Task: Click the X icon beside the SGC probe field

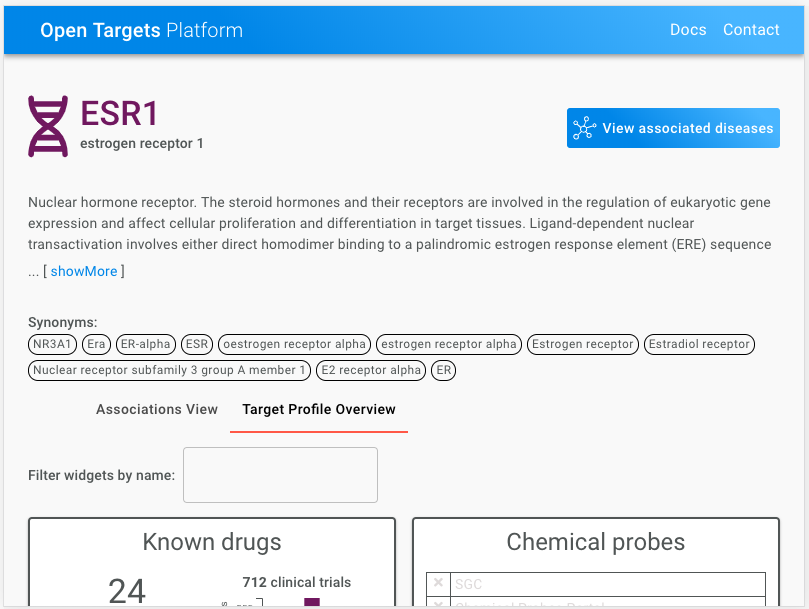Action: tap(438, 582)
